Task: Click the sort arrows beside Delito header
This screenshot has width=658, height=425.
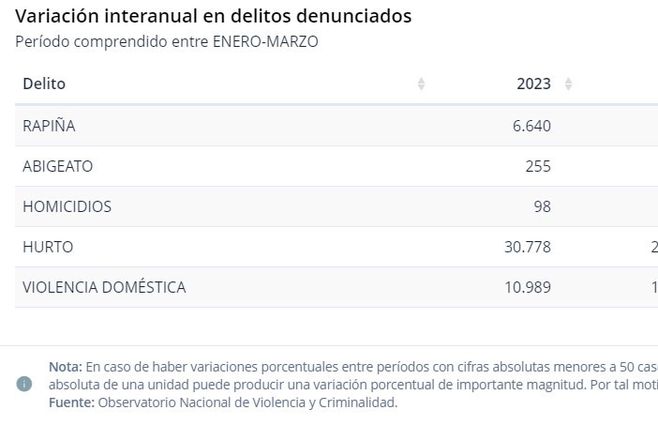Action: (x=421, y=84)
